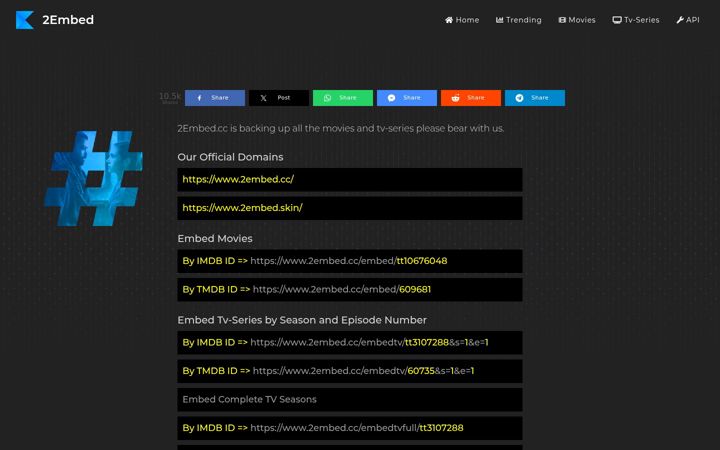The image size is (720, 450).
Task: Share the page via Messenger
Action: tap(407, 98)
